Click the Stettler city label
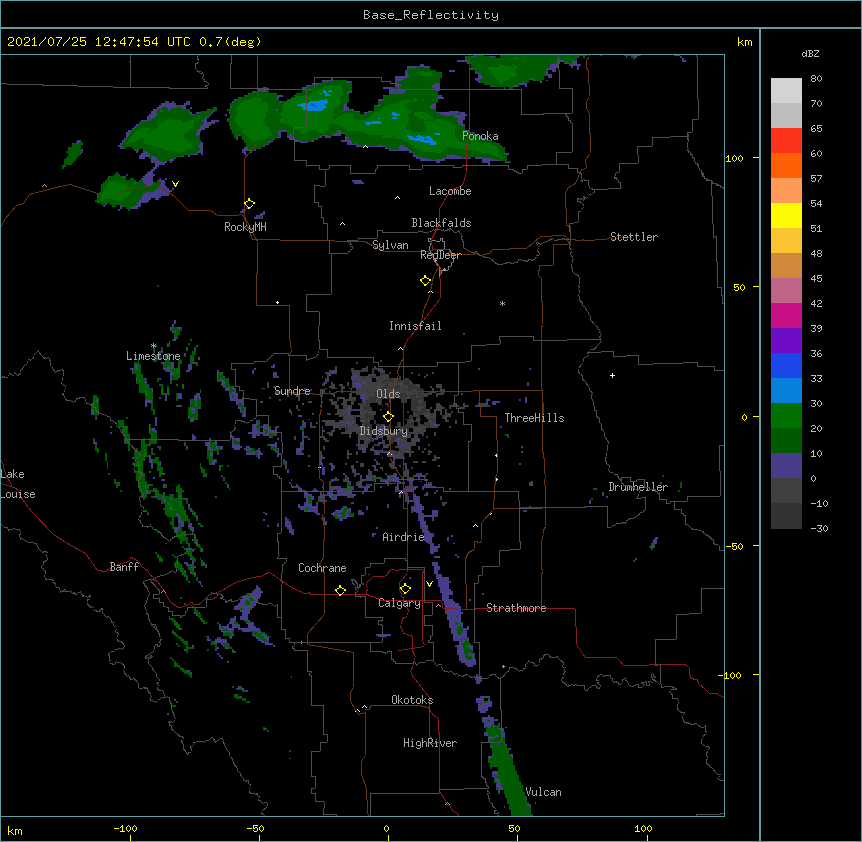This screenshot has width=862, height=842. [x=634, y=237]
